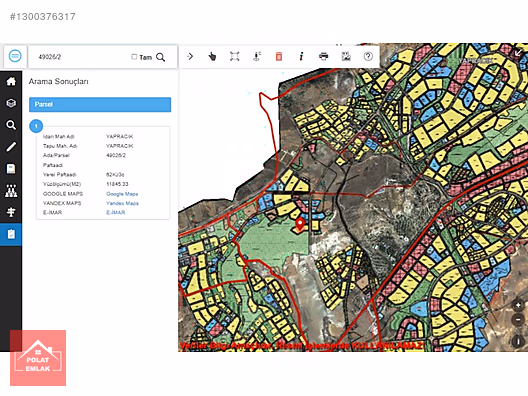Toggle the Tam checkbox
This screenshot has height=396, width=528.
134,57
